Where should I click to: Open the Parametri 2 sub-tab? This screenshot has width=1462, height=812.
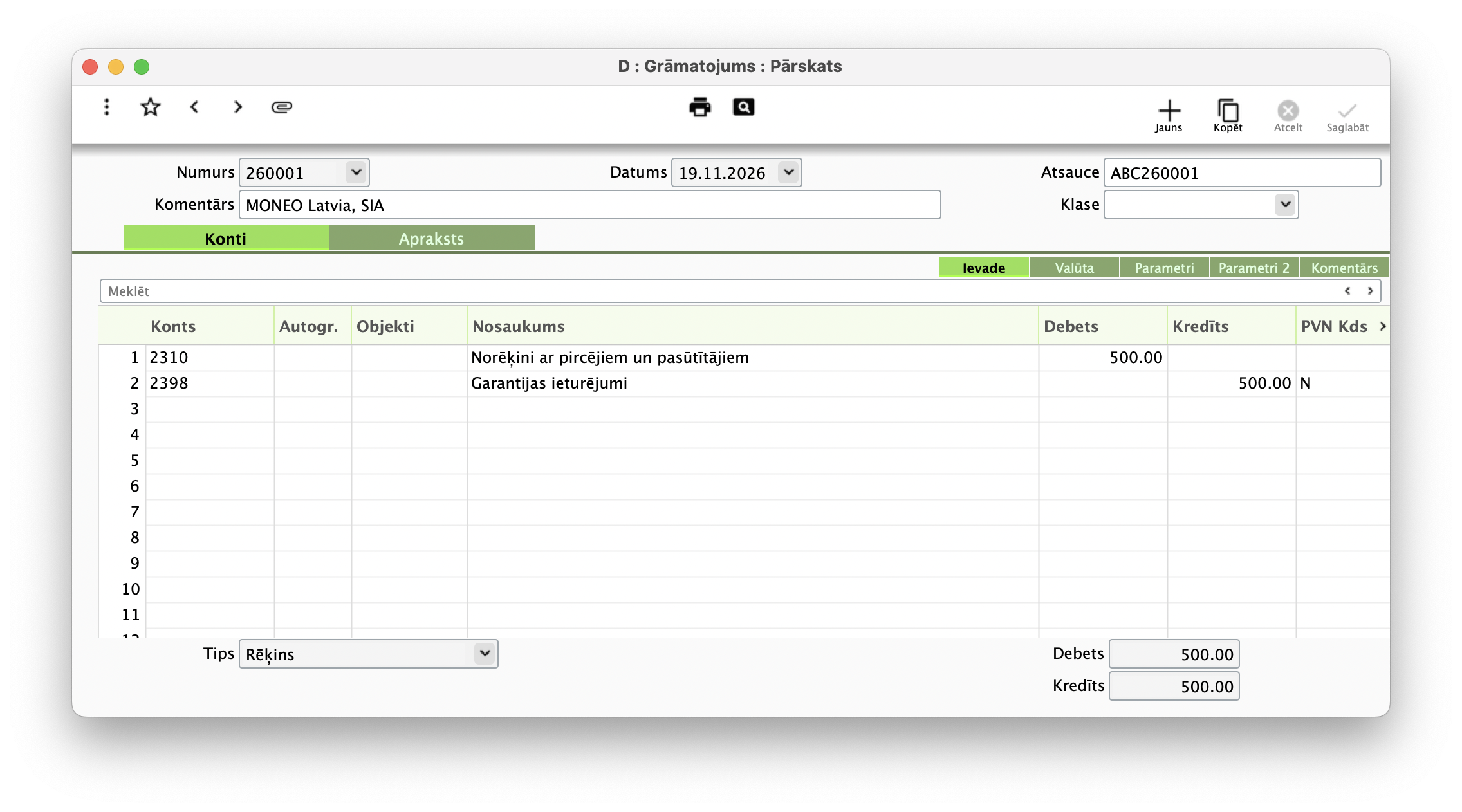[x=1254, y=268]
